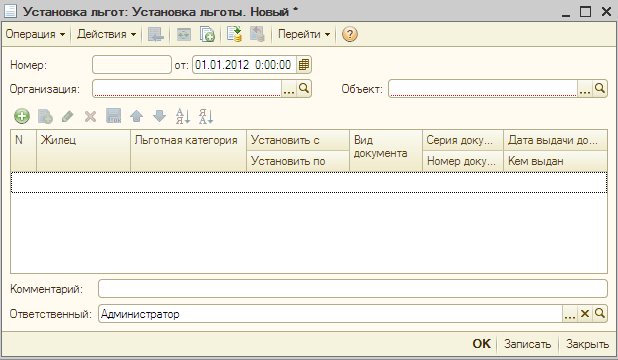
Task: Click the Объект select (...) button
Action: 585,89
